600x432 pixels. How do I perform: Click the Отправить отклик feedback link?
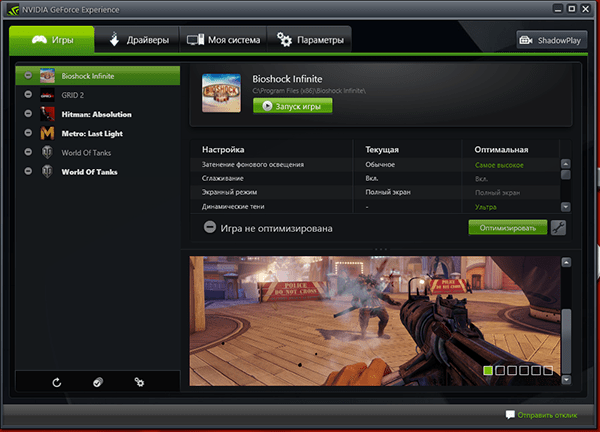[547, 415]
